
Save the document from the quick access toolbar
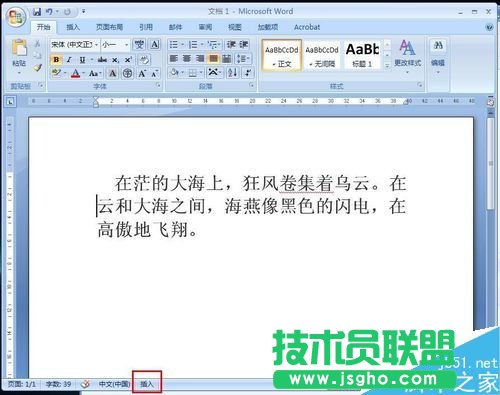click(x=37, y=12)
